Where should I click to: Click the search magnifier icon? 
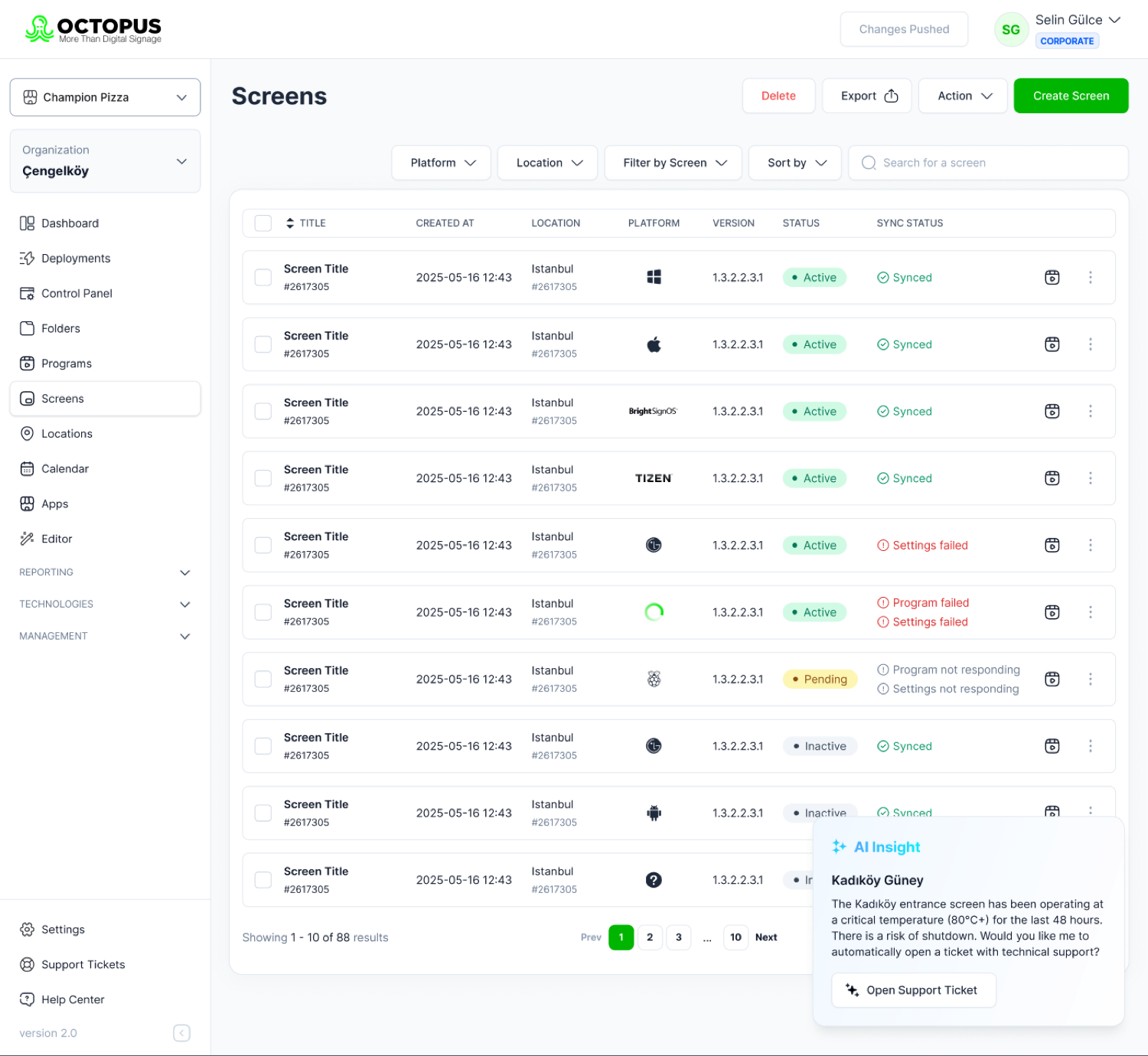[869, 163]
